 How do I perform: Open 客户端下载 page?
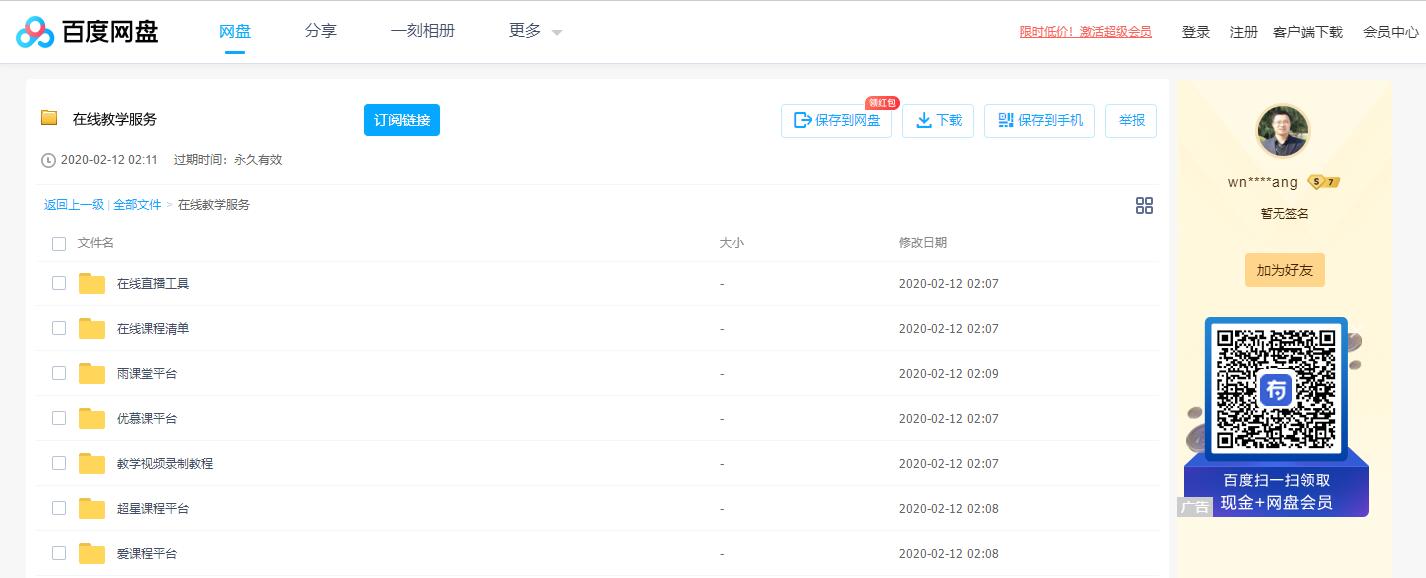click(1308, 32)
